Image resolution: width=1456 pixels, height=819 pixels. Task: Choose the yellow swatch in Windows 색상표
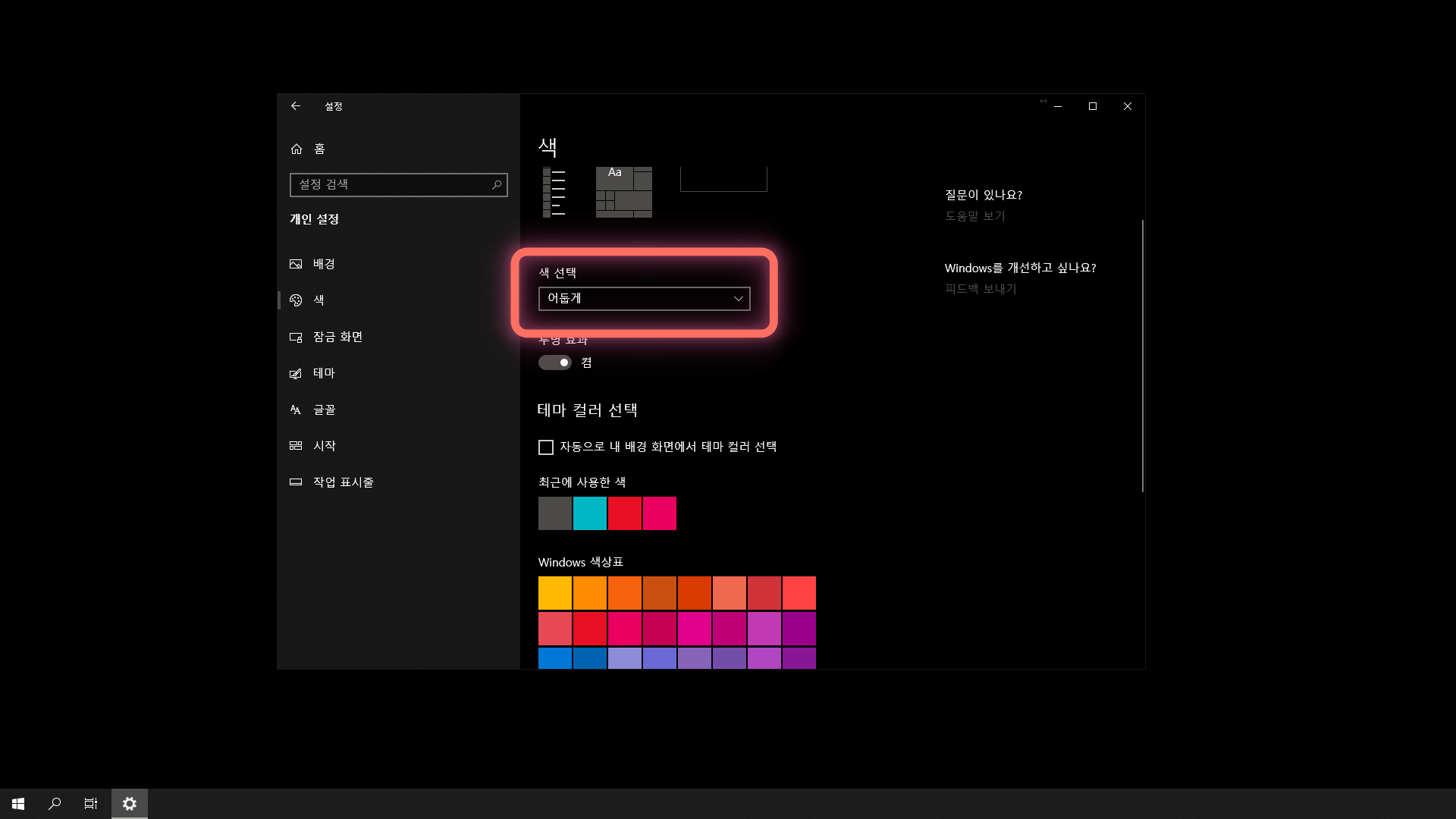(555, 593)
